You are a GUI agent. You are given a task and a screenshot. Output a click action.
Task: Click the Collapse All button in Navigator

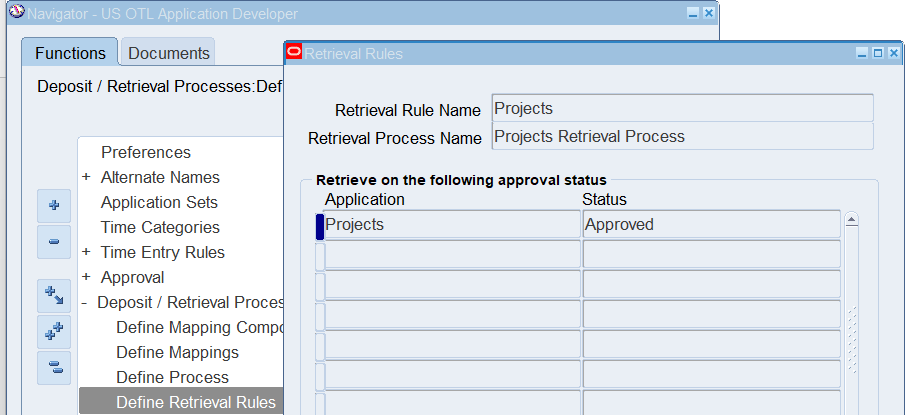tap(54, 367)
